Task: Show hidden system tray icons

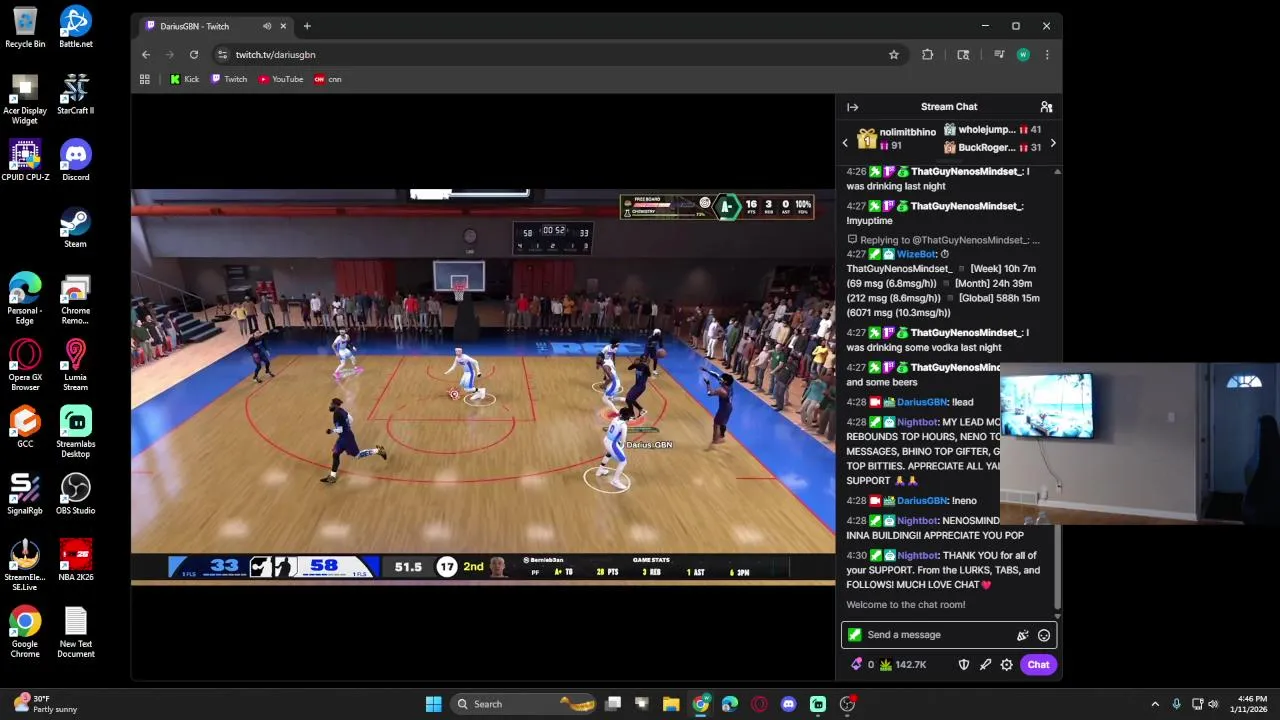Action: (x=1155, y=704)
